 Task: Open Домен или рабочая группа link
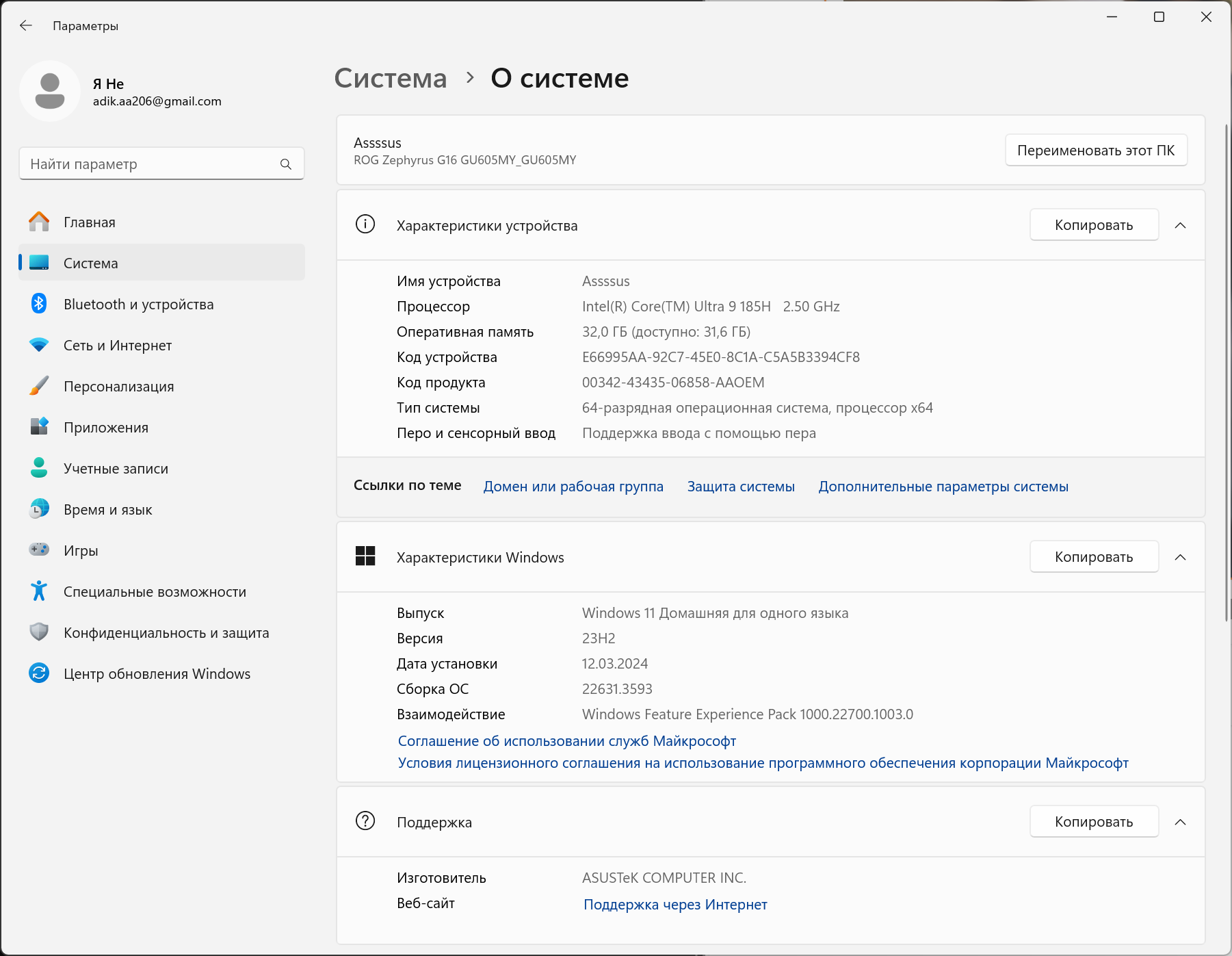tap(573, 487)
